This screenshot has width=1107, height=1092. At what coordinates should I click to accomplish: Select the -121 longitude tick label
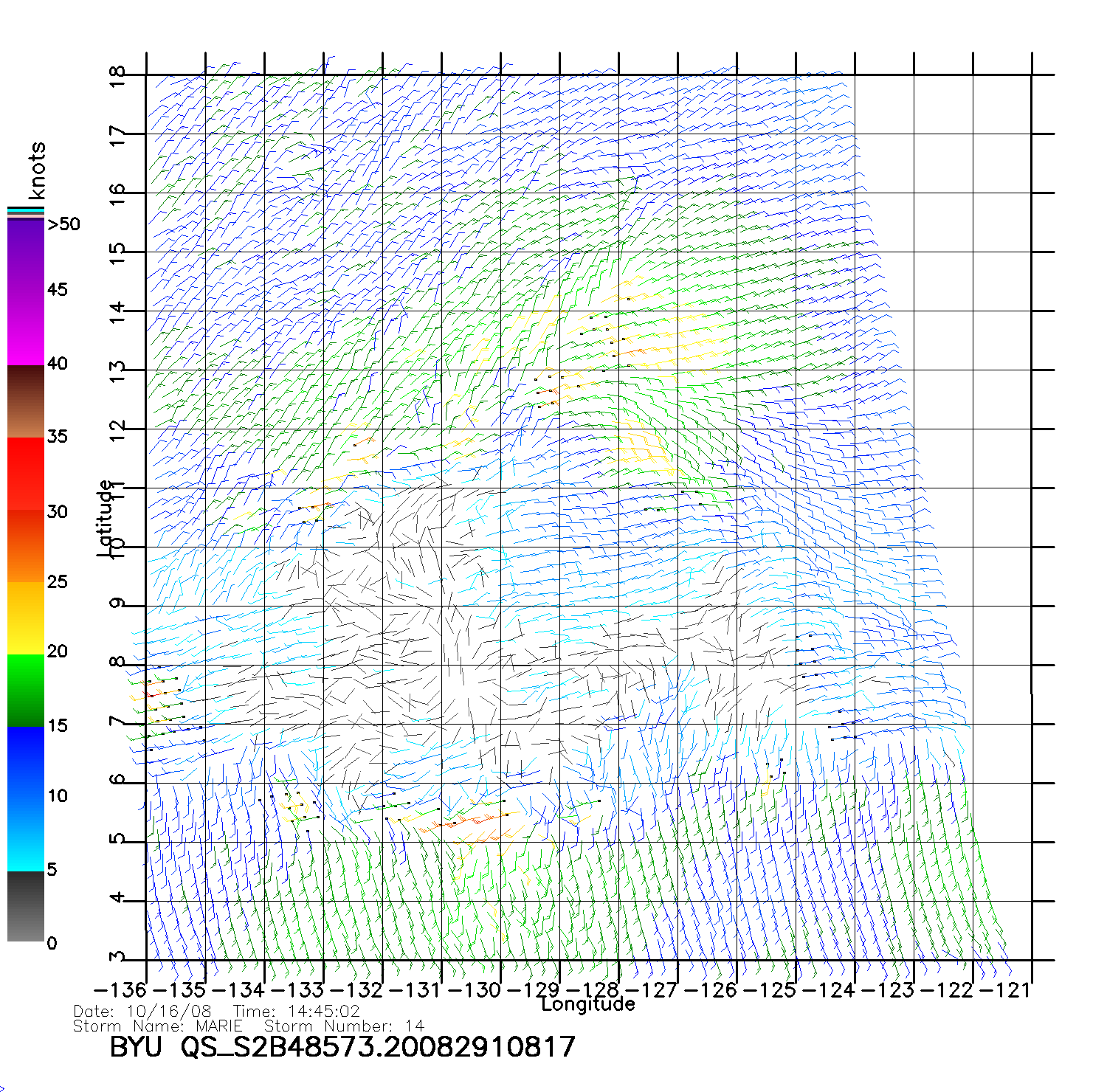pyautogui.click(x=1004, y=990)
